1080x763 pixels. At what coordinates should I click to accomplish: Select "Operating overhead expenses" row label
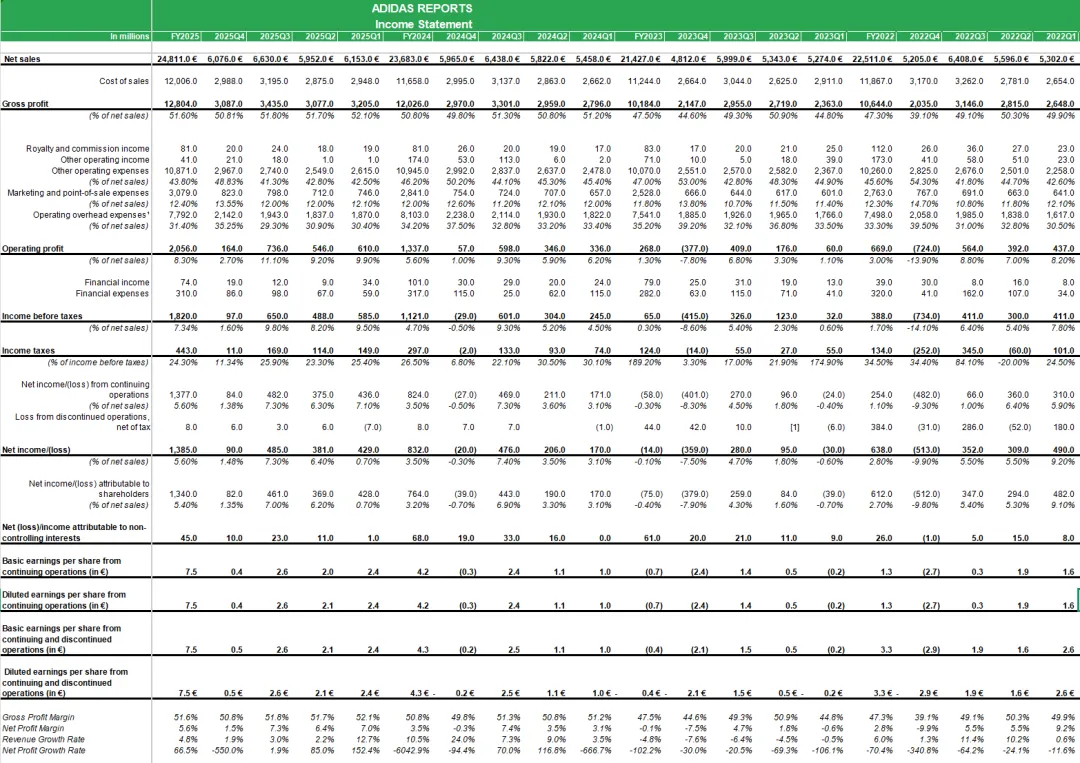[91, 215]
